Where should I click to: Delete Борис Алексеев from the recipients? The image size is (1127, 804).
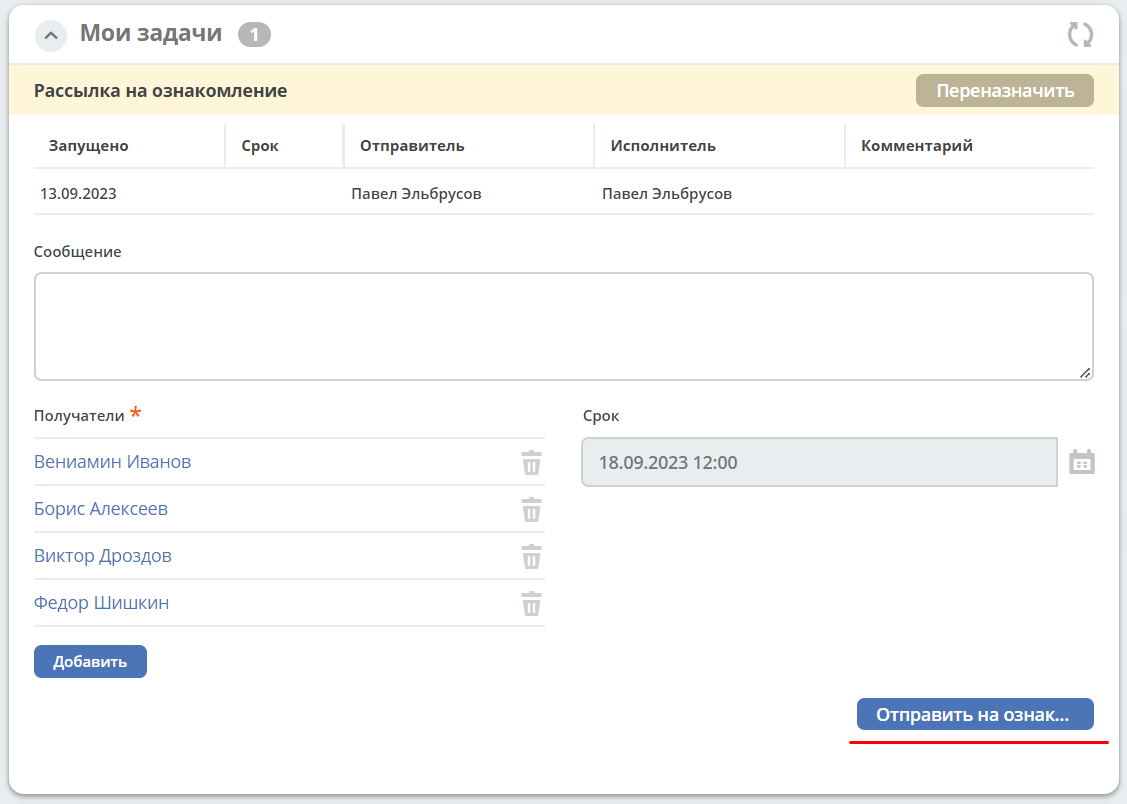point(531,510)
